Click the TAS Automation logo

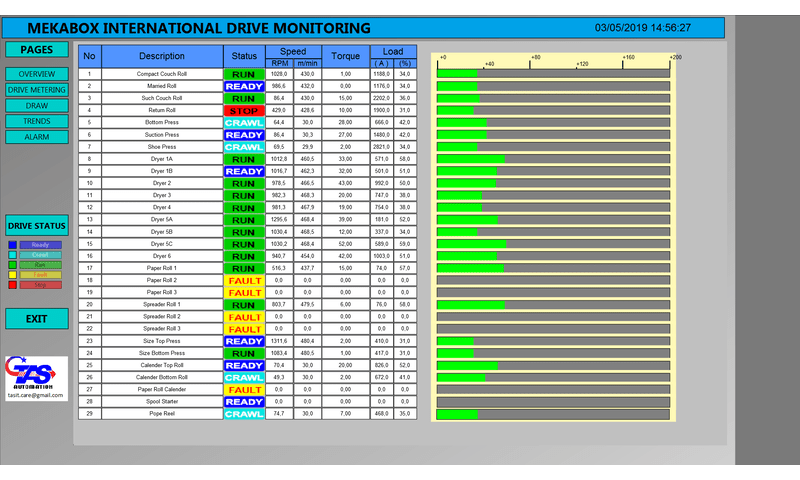pos(36,373)
